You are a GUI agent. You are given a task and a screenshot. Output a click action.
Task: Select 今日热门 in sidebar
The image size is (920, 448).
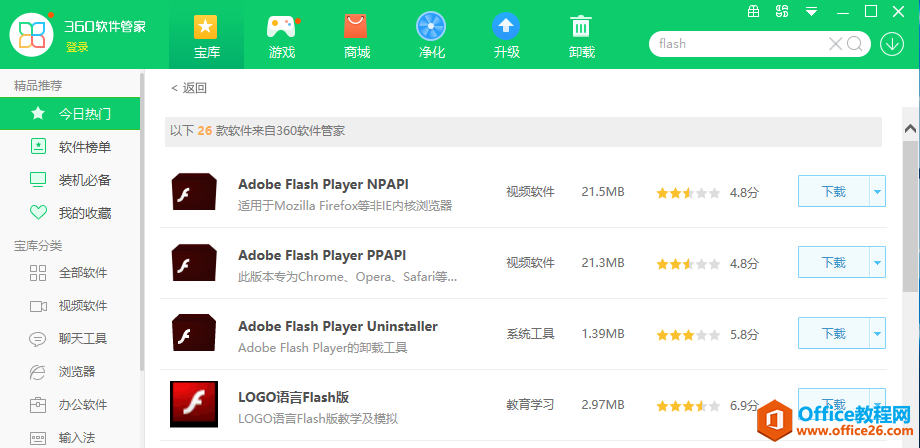(70, 114)
